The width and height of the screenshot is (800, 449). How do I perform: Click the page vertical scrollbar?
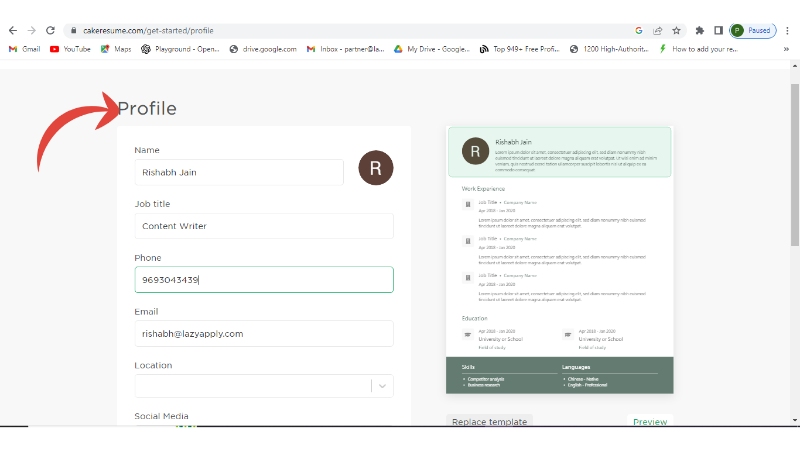[794, 160]
